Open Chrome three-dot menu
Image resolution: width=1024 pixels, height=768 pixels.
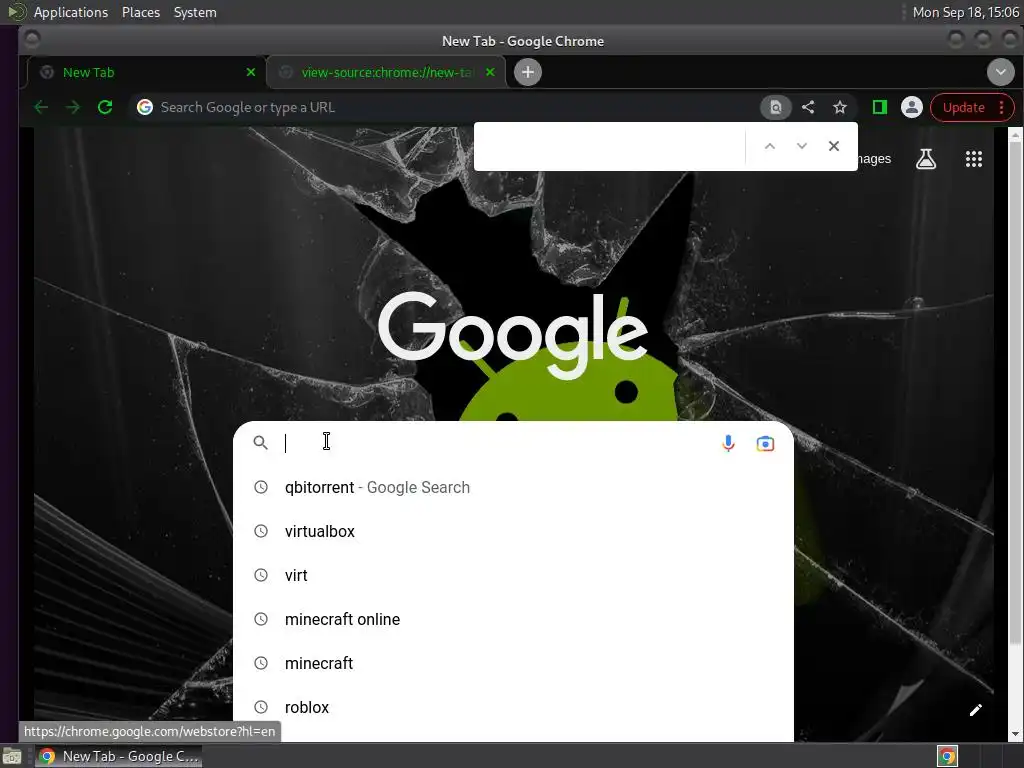(x=1001, y=108)
